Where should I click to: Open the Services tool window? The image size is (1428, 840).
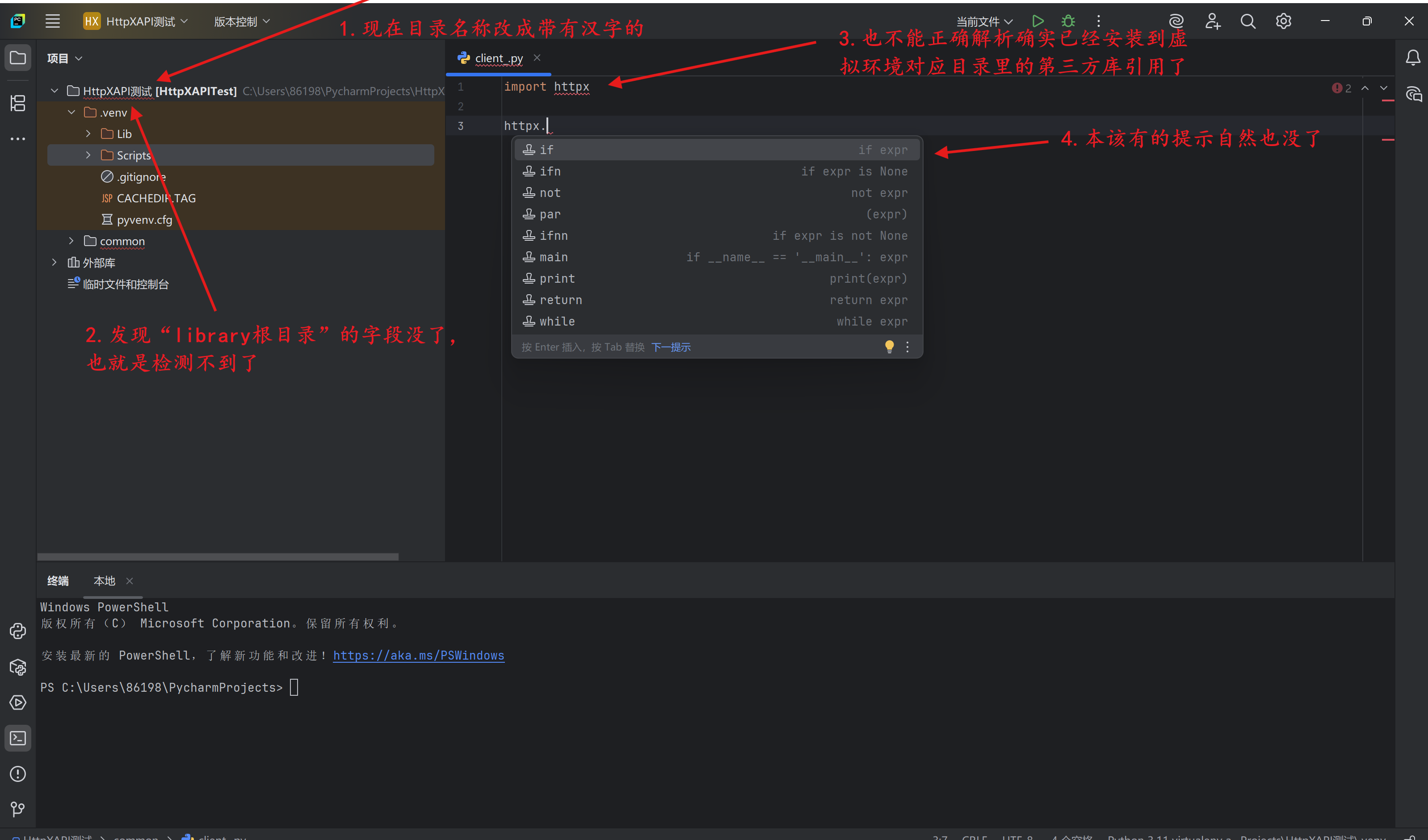tap(17, 703)
